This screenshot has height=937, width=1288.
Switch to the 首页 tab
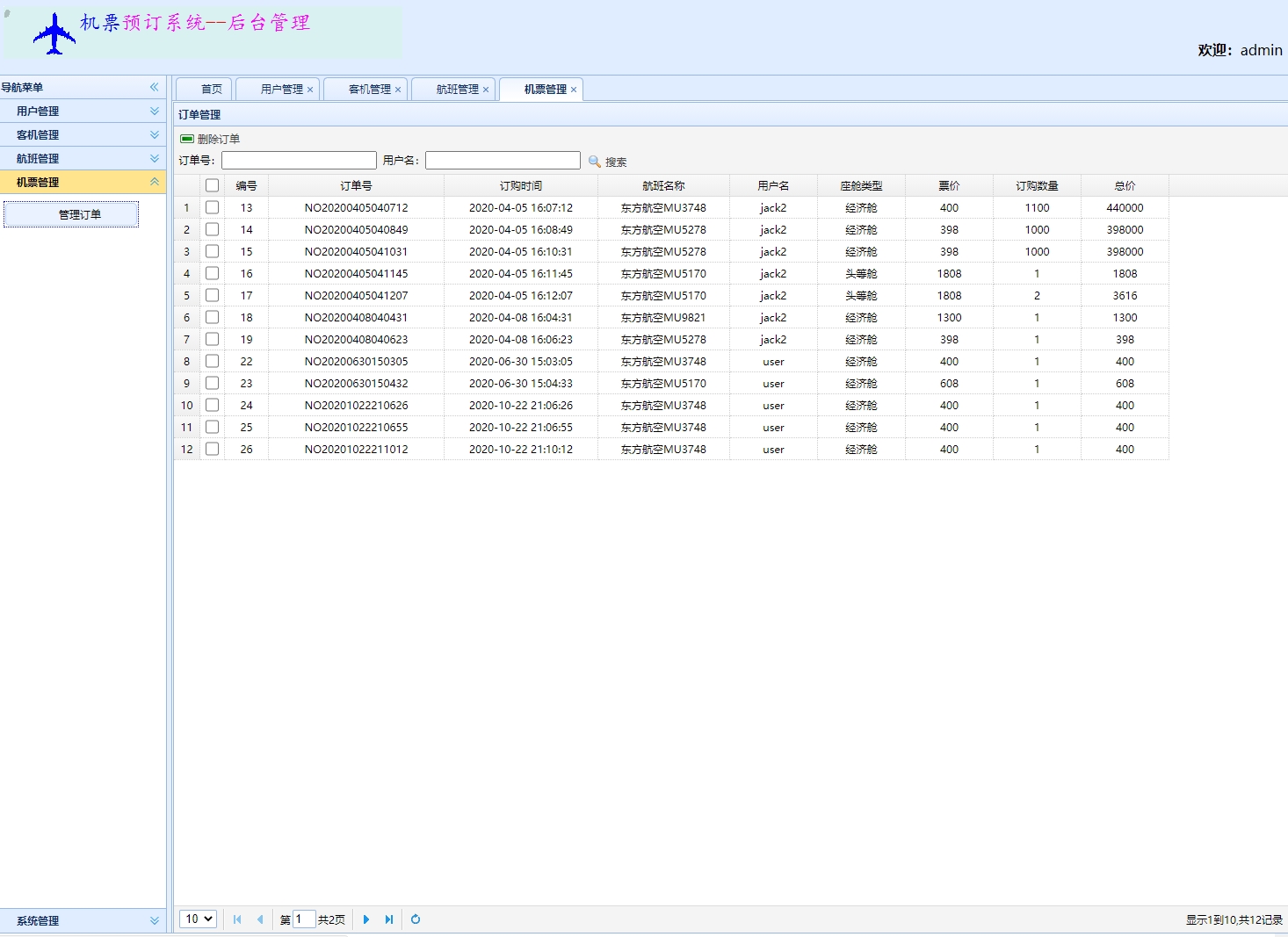[x=211, y=90]
